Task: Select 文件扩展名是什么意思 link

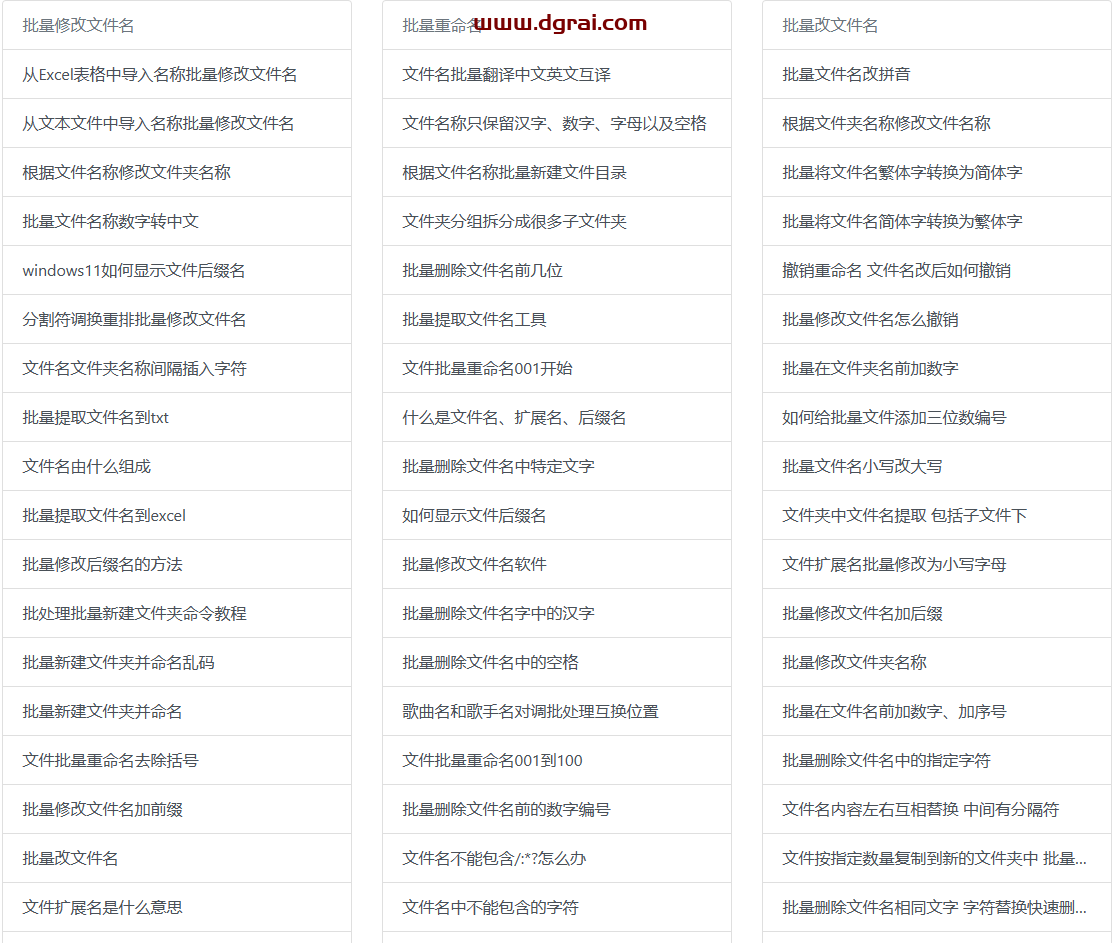Action: 103,907
